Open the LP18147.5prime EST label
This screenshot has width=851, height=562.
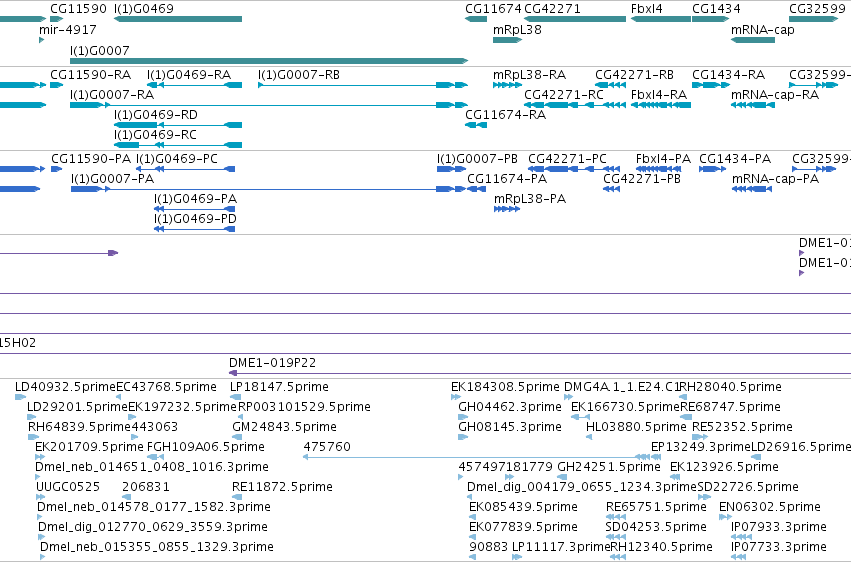pyautogui.click(x=280, y=387)
